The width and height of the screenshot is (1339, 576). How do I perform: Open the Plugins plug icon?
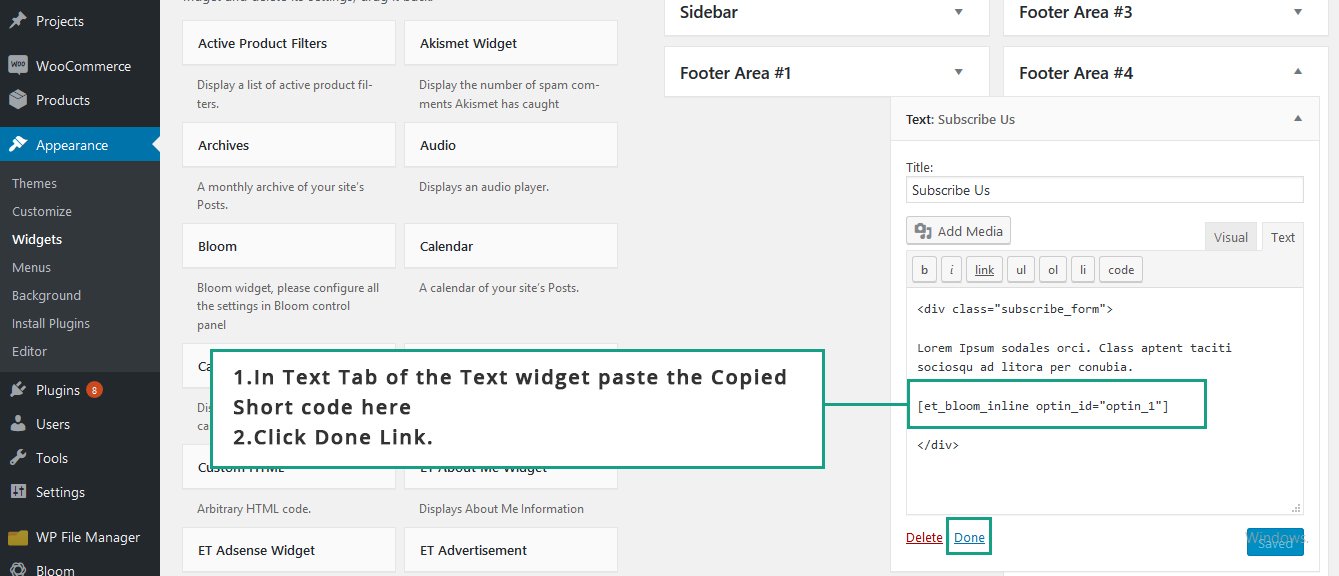18,390
